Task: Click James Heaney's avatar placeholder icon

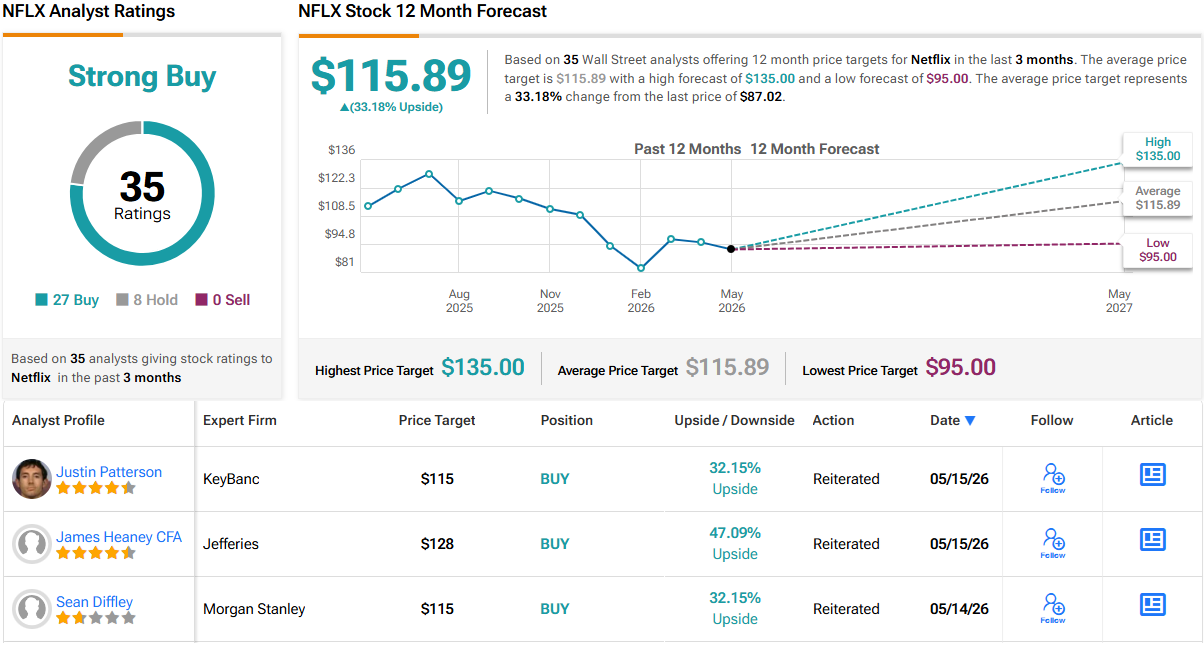Action: click(x=32, y=544)
